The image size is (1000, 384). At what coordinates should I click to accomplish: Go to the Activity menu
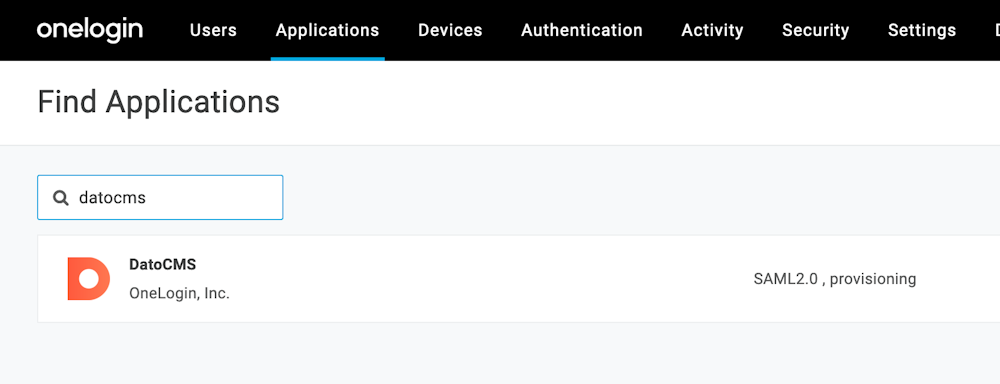coord(712,30)
